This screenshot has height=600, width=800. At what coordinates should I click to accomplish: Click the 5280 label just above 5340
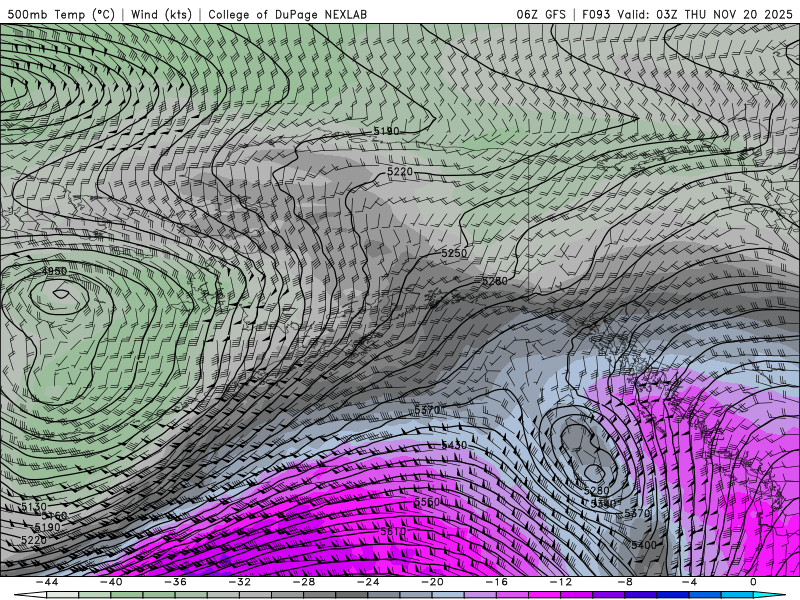coord(596,491)
